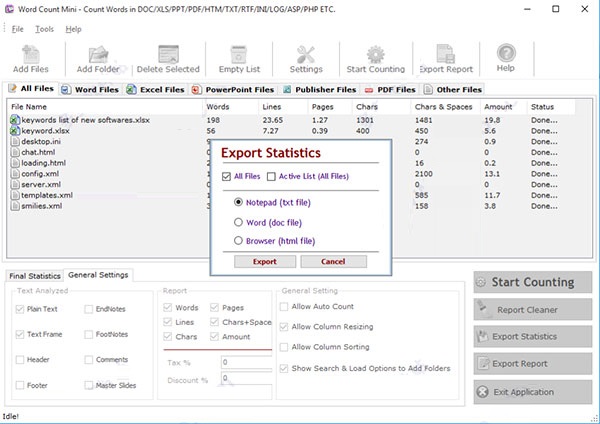
Task: Open the Tools menu
Action: 44,28
